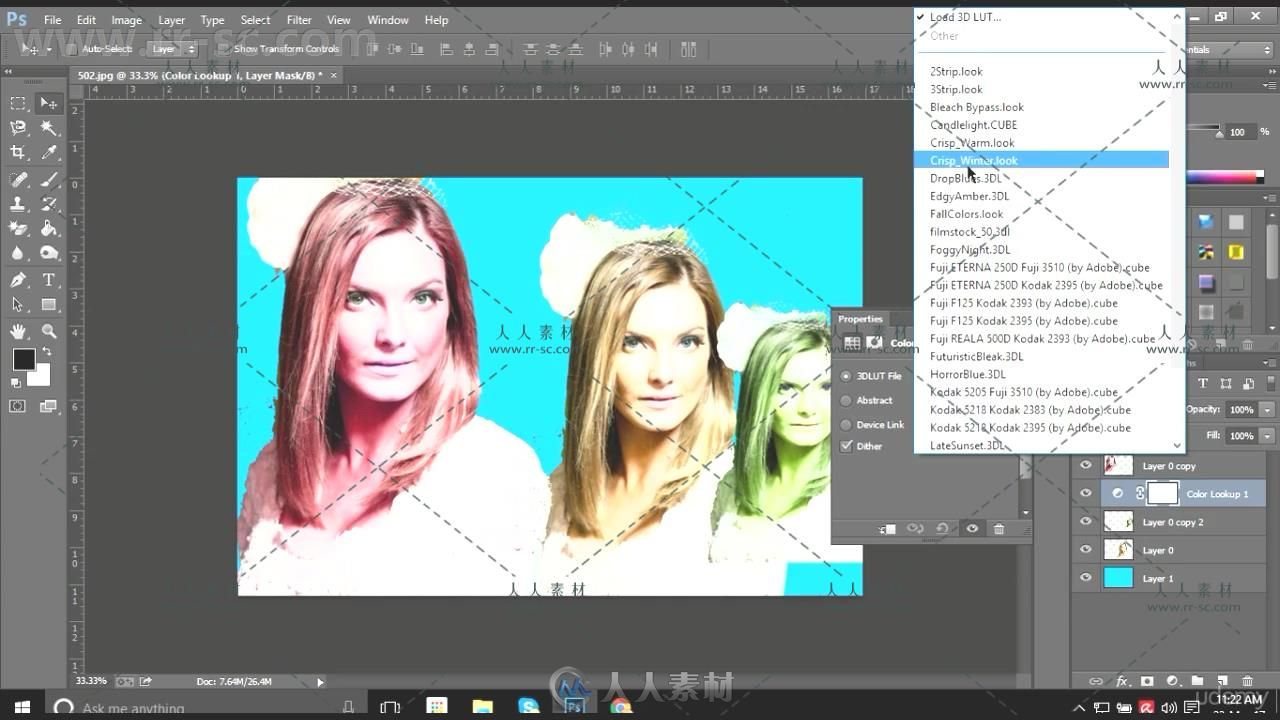
Task: Reset to default foreground and background colors
Action: pos(16,382)
